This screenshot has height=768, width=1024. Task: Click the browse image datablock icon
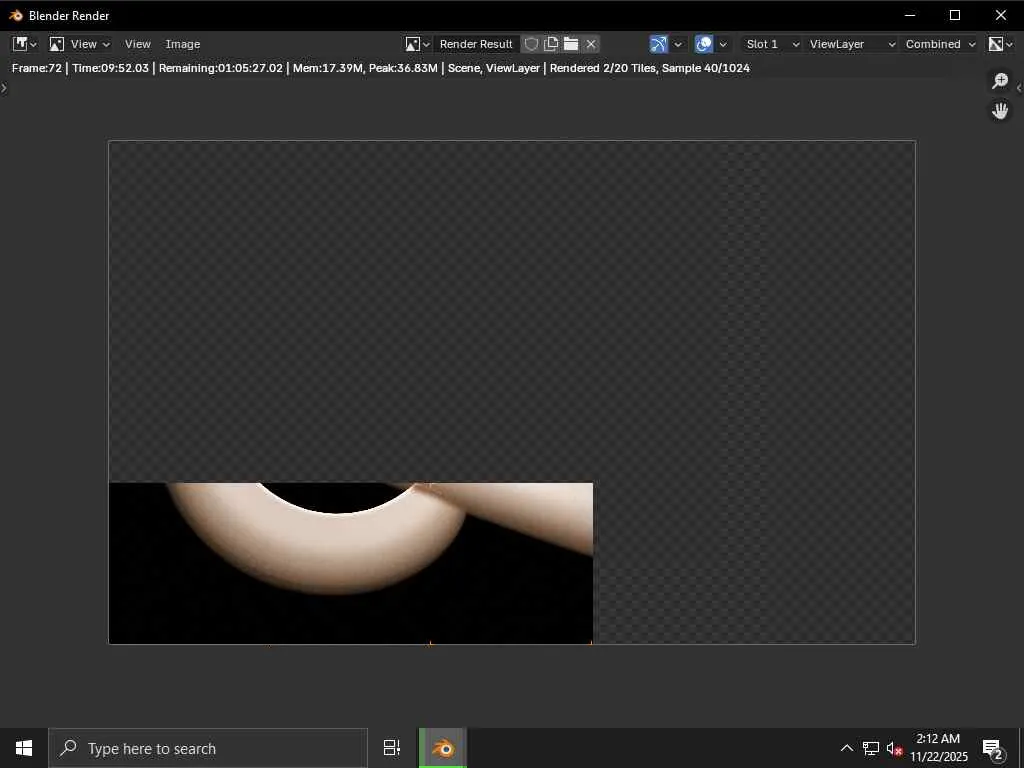(417, 44)
